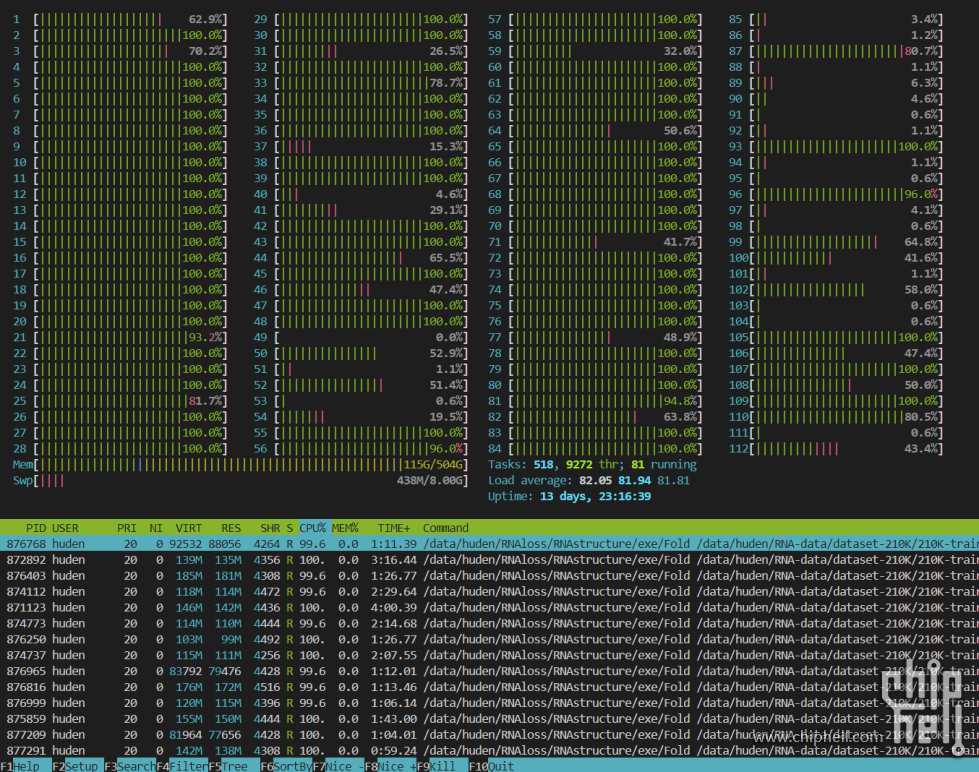979x772 pixels.
Task: Click F8 Nice + to lower priority
Action: coord(390,766)
